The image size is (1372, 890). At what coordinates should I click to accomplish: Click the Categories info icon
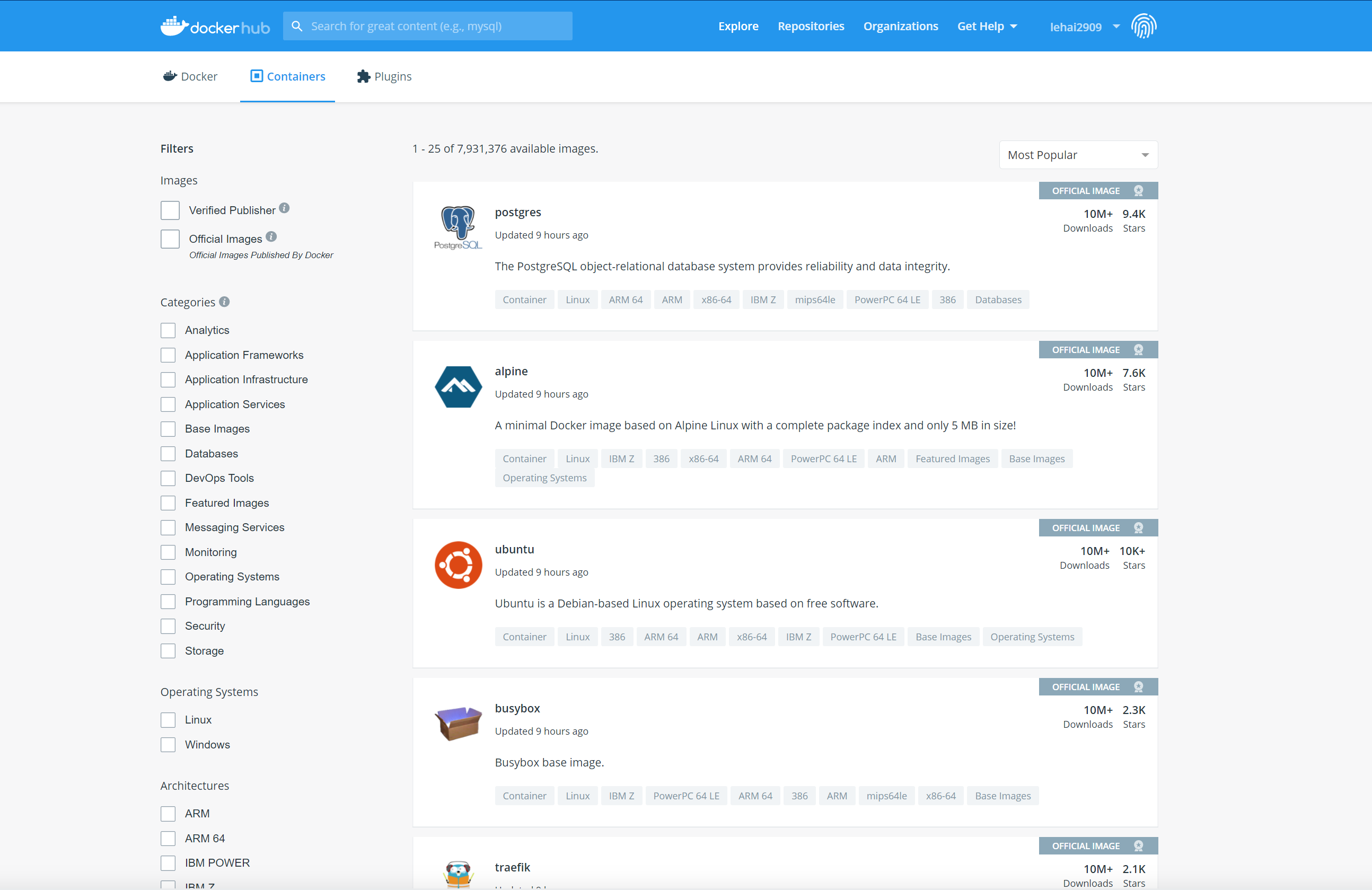[x=224, y=302]
